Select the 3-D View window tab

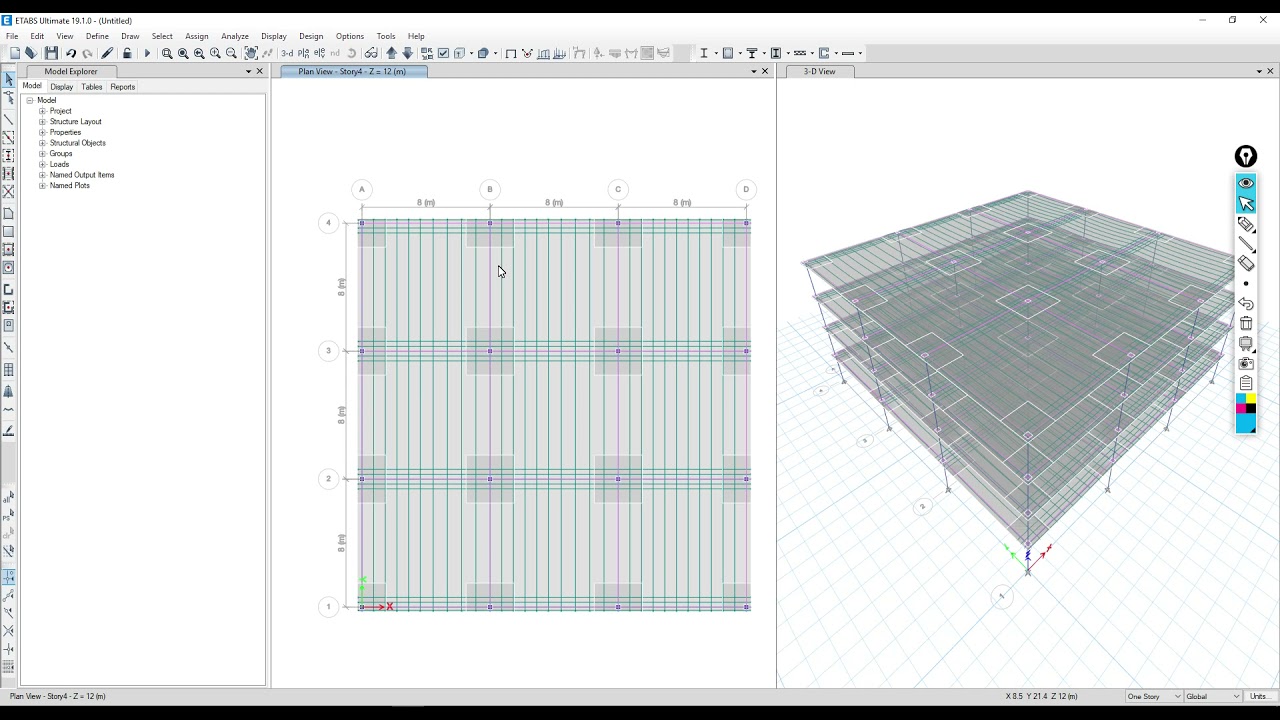(819, 71)
